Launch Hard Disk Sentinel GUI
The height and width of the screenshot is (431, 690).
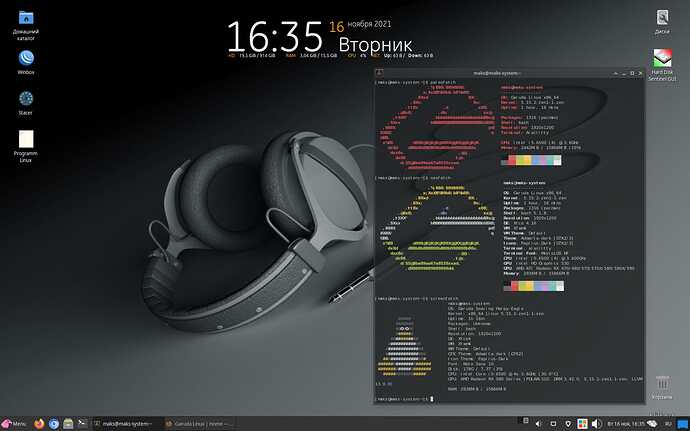[662, 65]
